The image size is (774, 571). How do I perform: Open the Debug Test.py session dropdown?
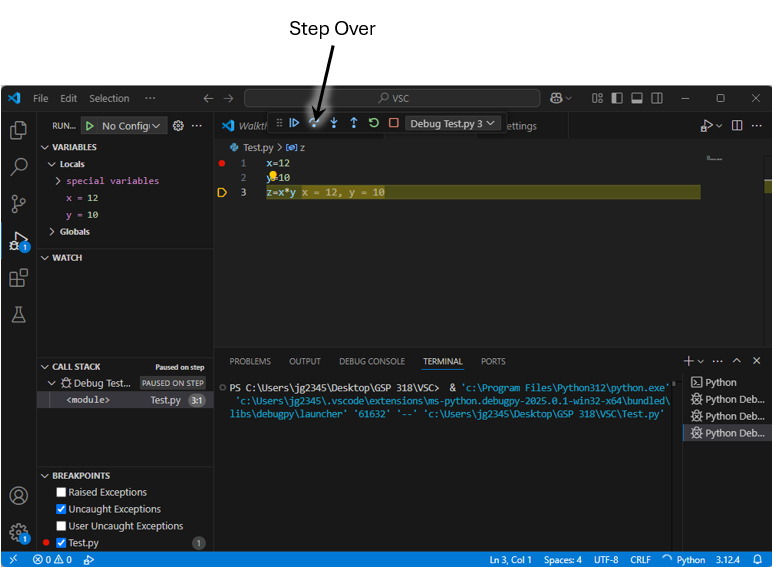453,123
